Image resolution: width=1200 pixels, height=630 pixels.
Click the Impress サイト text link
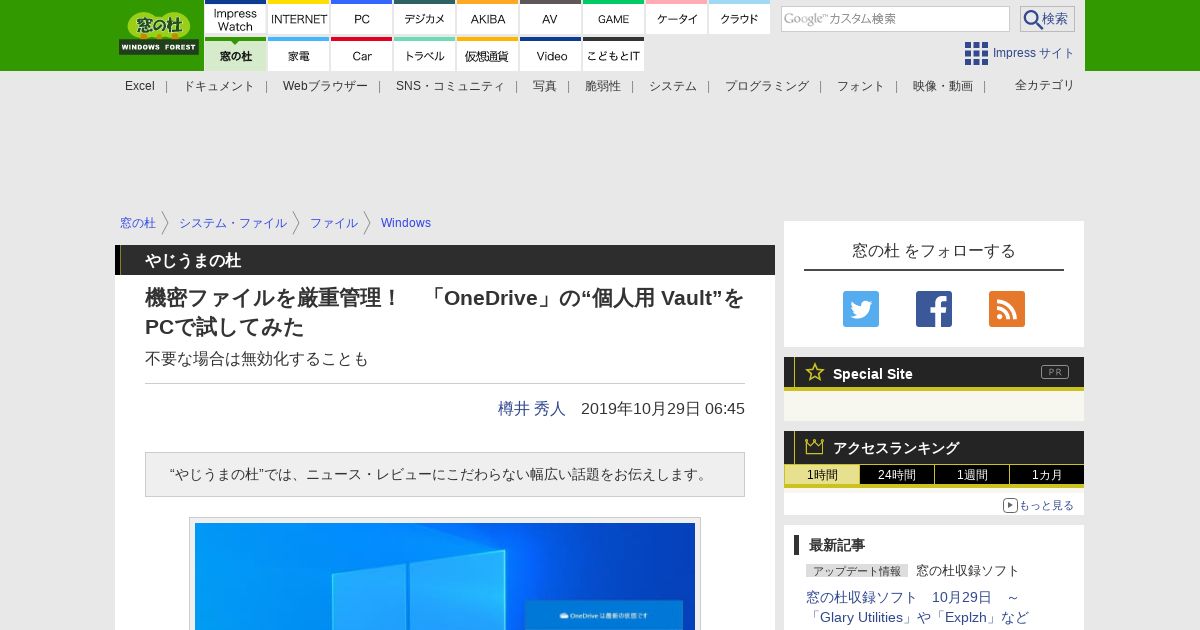point(1034,53)
